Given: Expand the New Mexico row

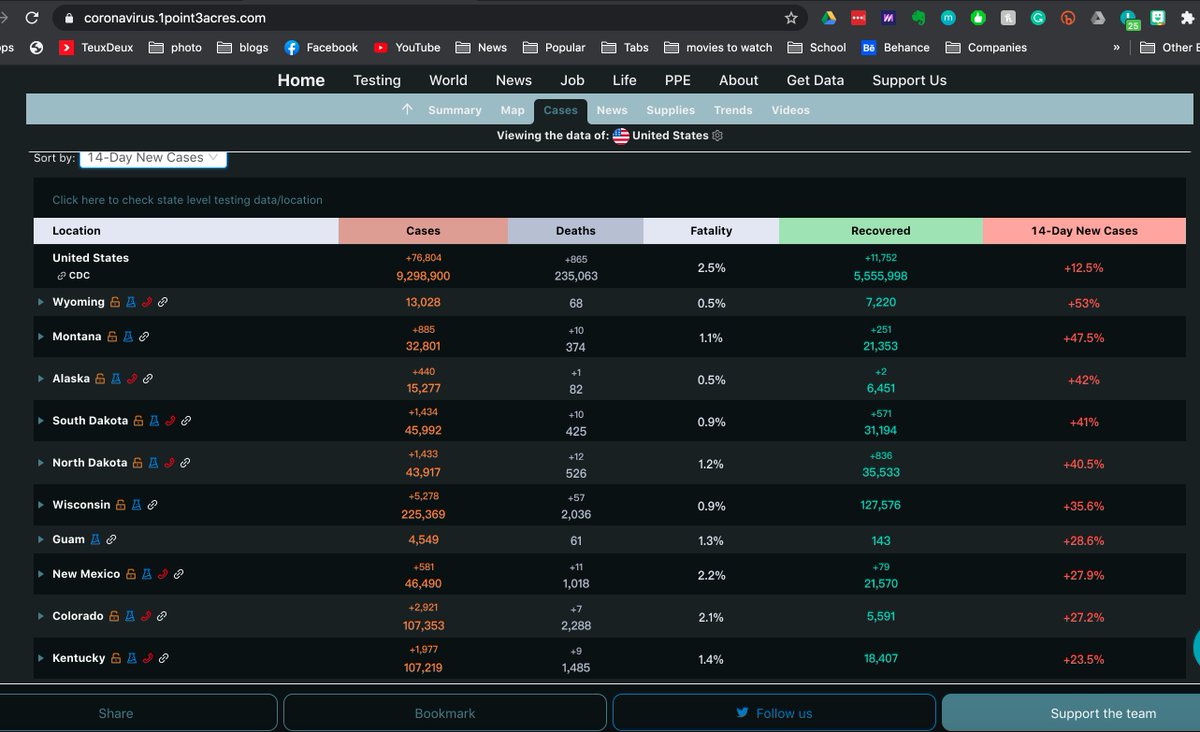Looking at the screenshot, I should point(41,574).
